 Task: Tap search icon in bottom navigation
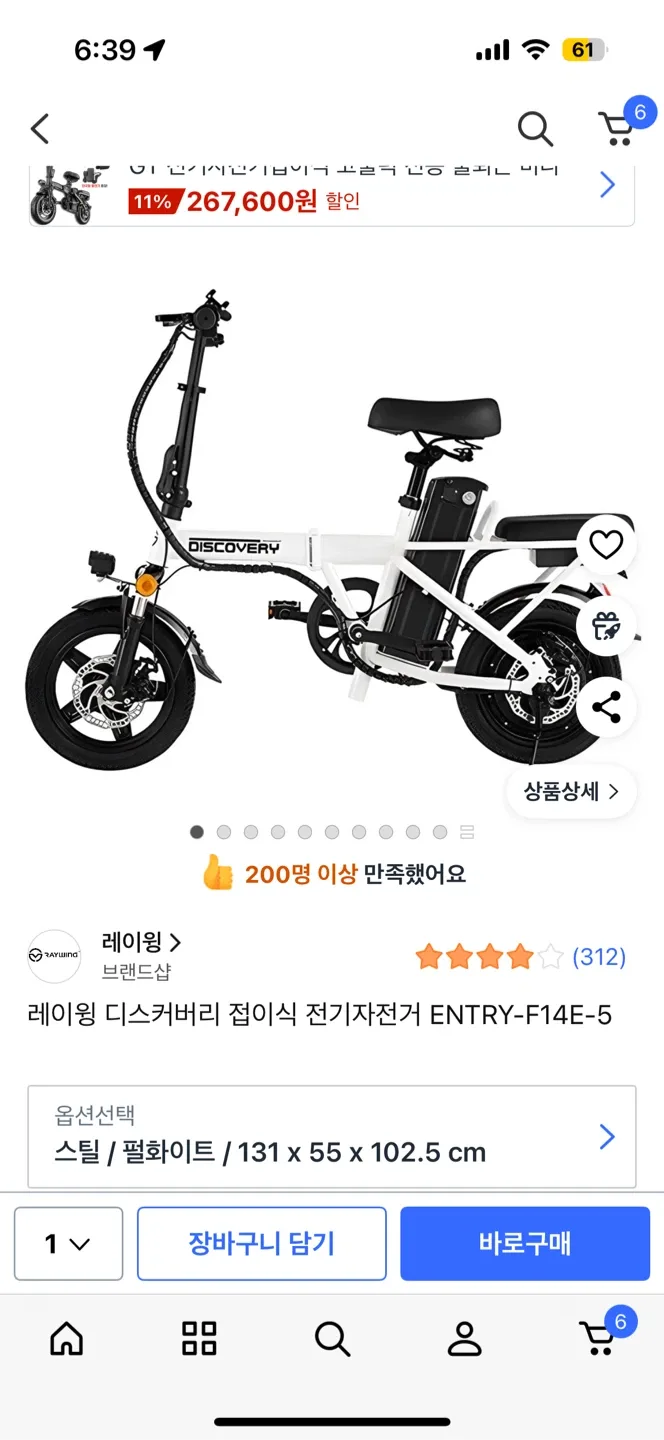tap(332, 1338)
